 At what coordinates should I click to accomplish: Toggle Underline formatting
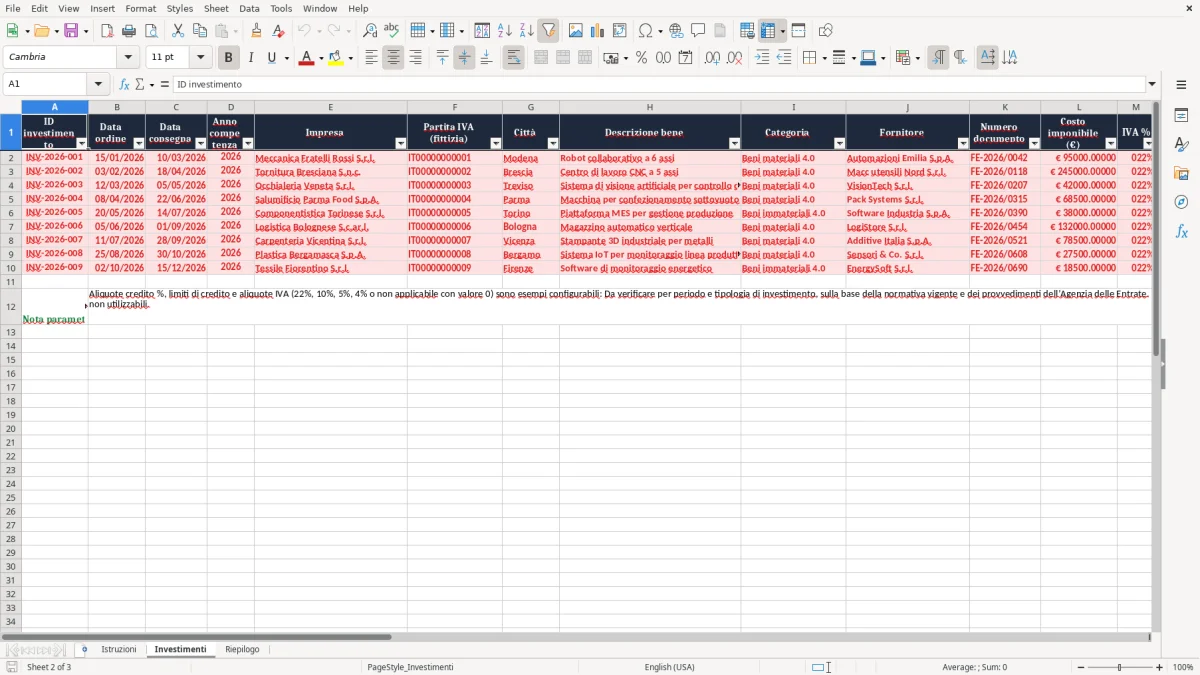coord(271,58)
